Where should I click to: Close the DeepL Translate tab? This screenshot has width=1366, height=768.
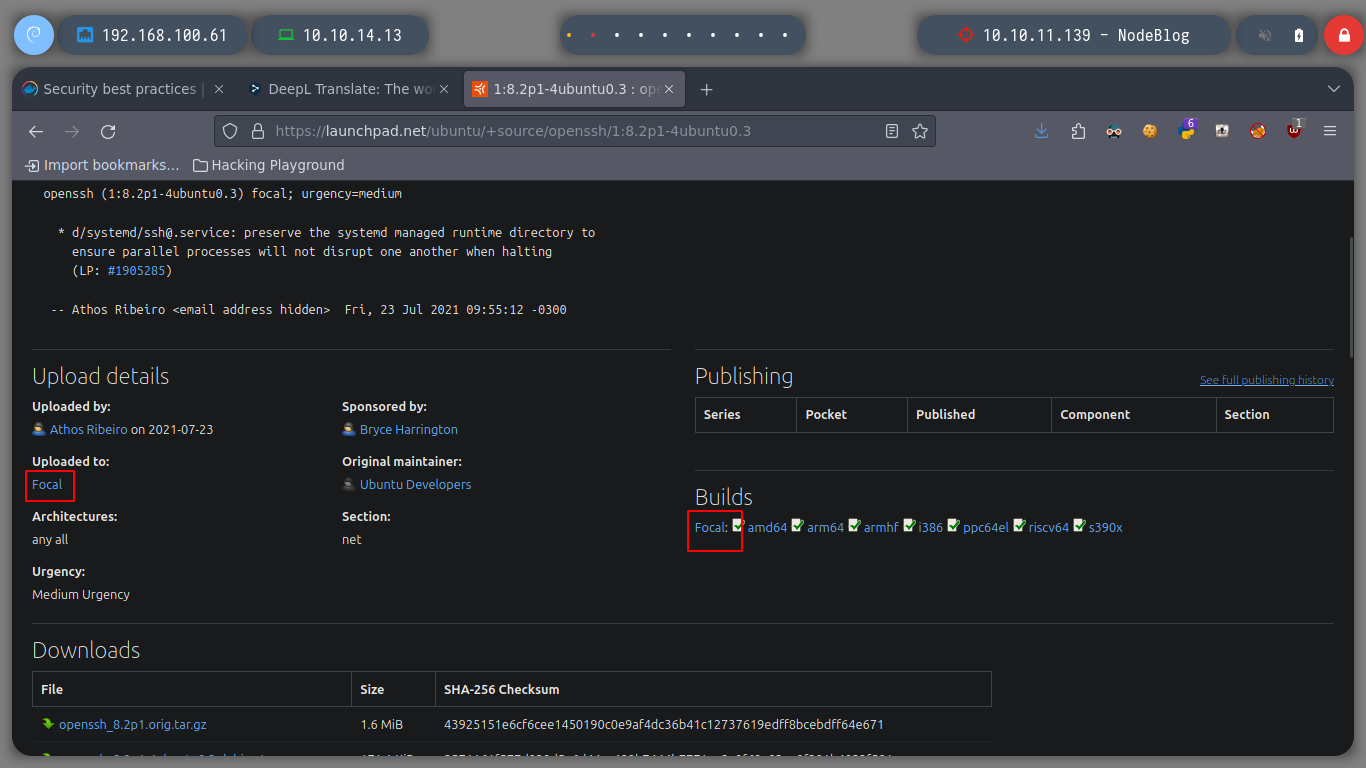tap(444, 89)
